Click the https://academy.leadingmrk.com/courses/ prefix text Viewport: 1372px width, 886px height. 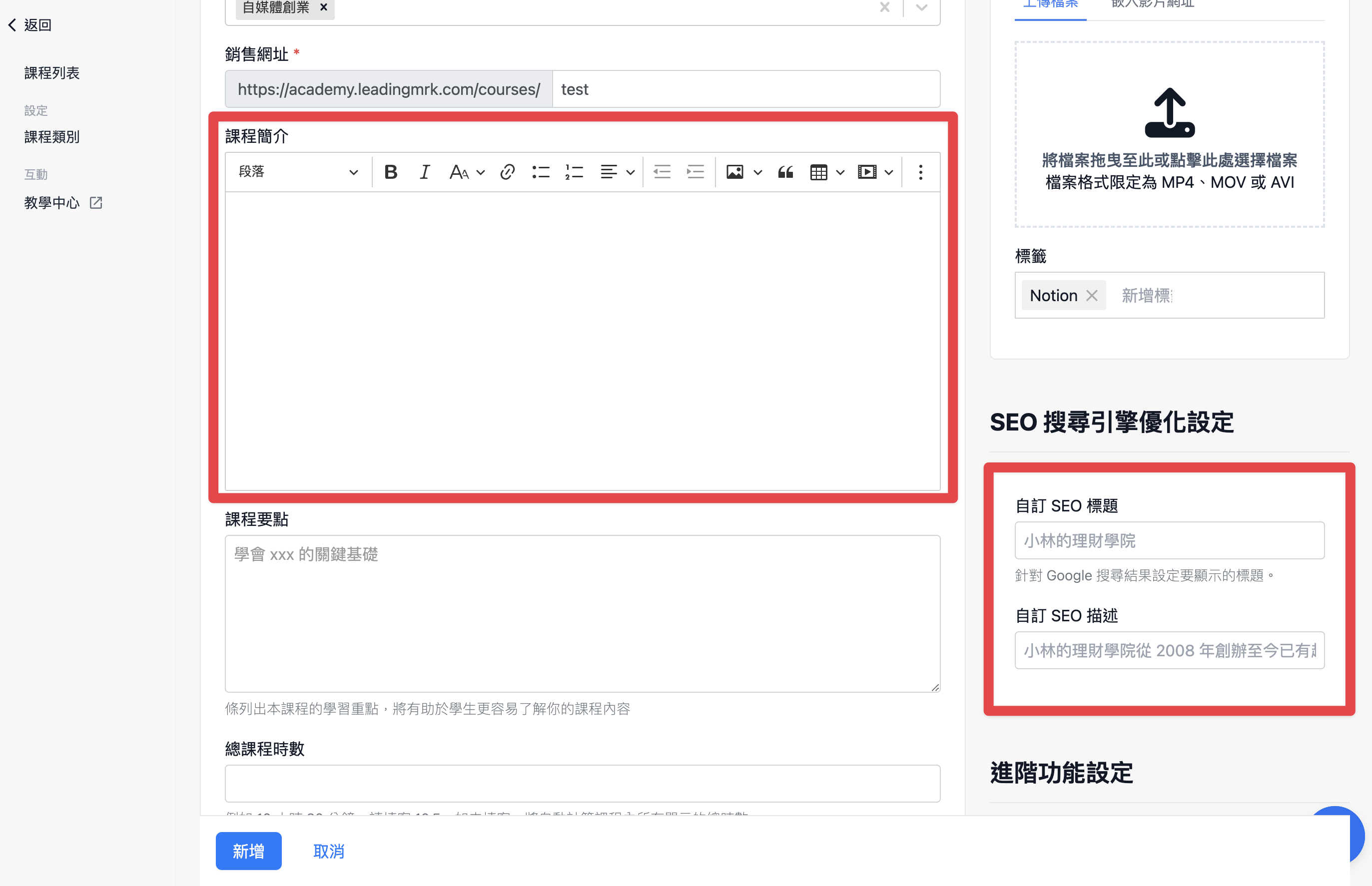coord(389,89)
